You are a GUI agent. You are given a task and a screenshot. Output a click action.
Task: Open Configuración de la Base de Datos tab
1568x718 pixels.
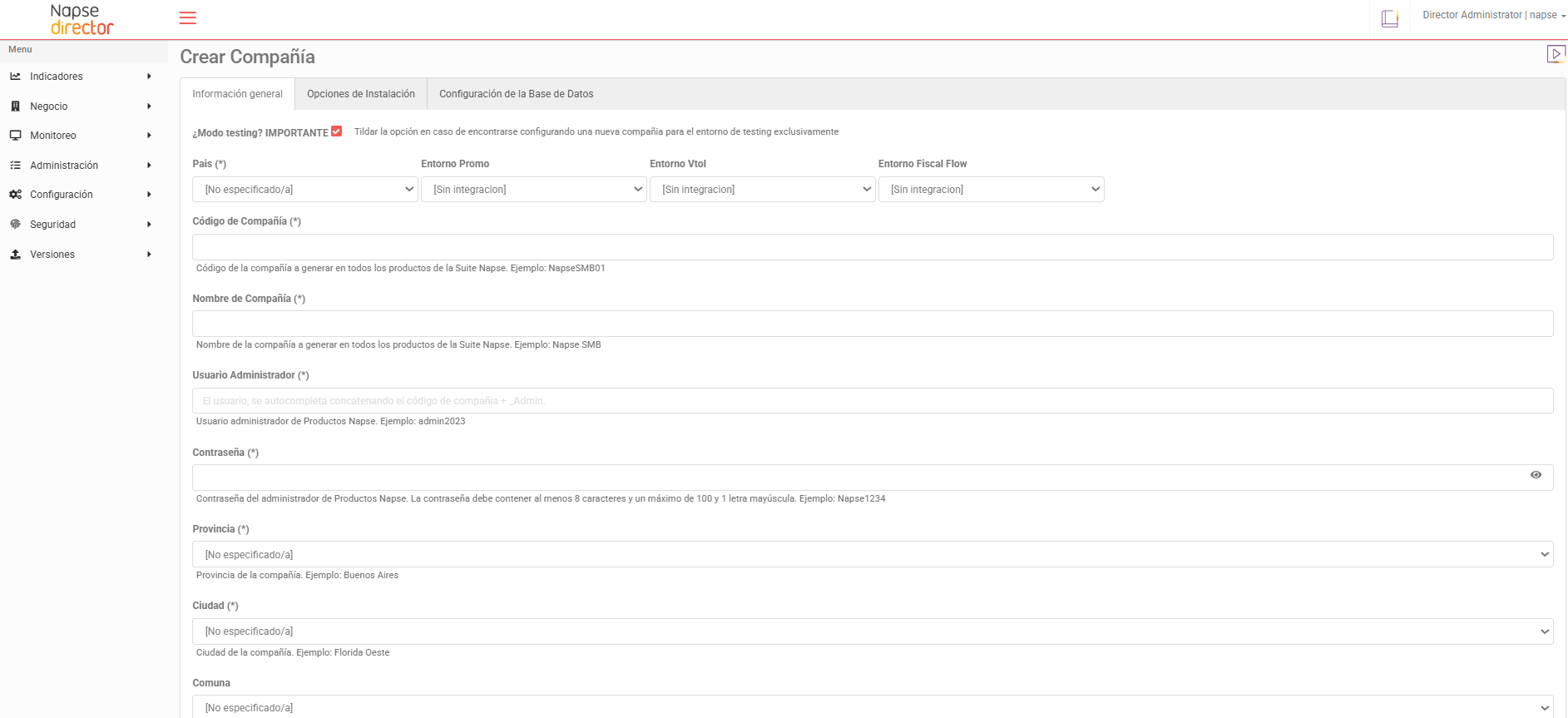[516, 94]
